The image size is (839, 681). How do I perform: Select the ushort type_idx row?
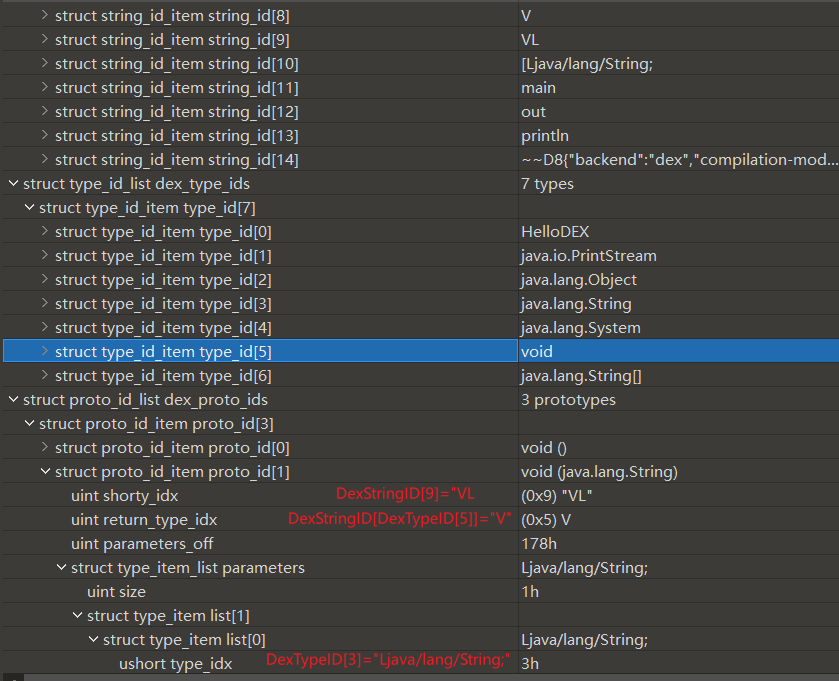pos(176,664)
